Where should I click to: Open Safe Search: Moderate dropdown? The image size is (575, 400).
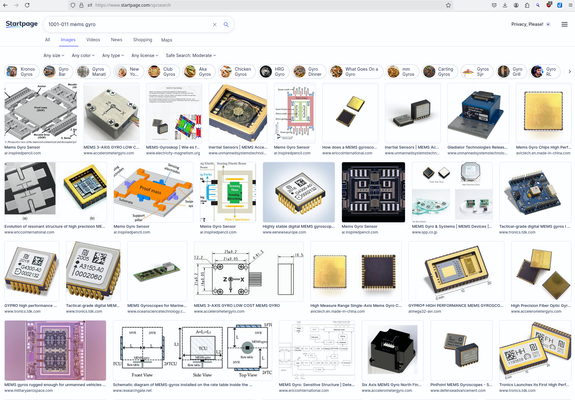point(191,55)
